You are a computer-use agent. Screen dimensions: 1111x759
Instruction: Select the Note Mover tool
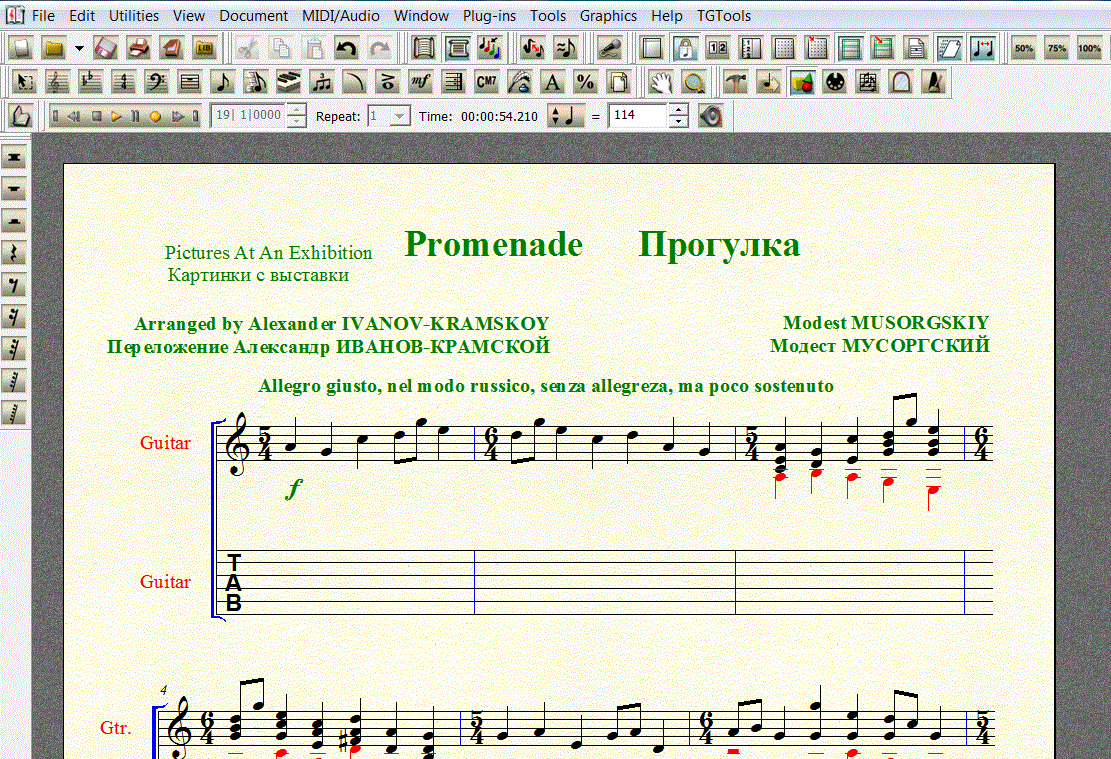pos(769,82)
